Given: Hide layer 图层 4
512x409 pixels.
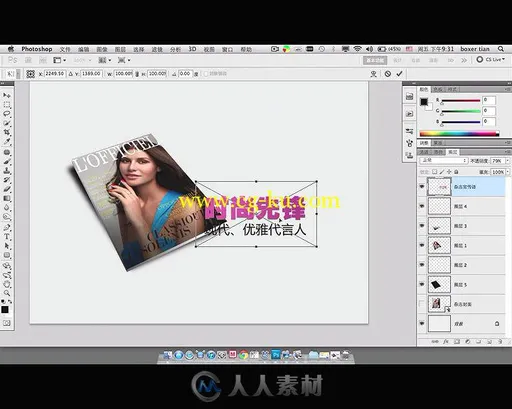Looking at the screenshot, I should pyautogui.click(x=422, y=206).
